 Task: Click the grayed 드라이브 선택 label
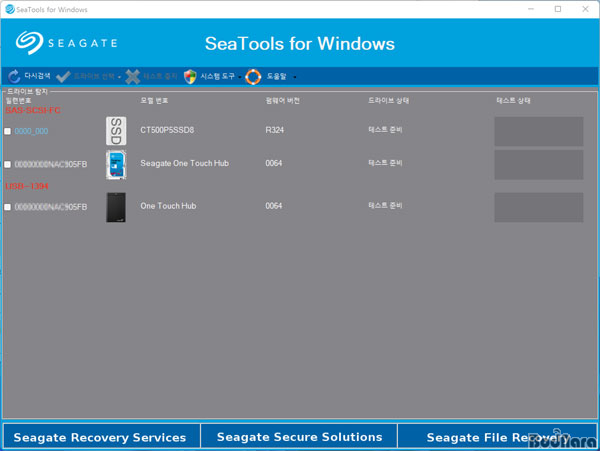pyautogui.click(x=94, y=76)
